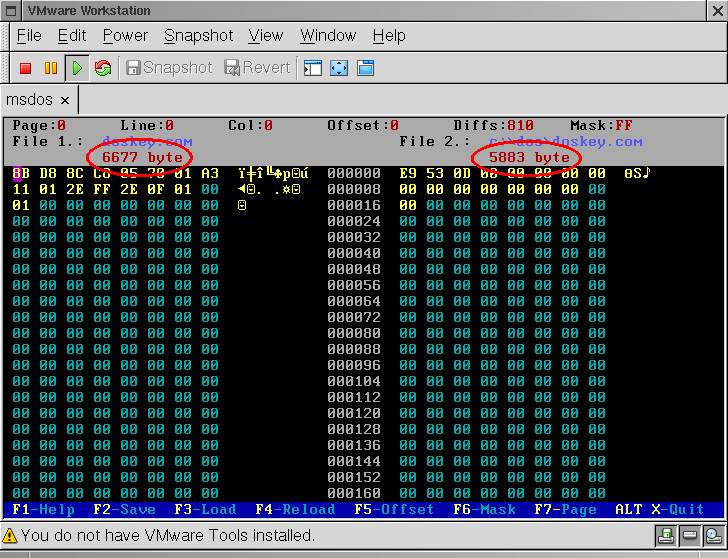Click F6-Mask in the function key bar
This screenshot has height=558, width=728.
[x=484, y=510]
